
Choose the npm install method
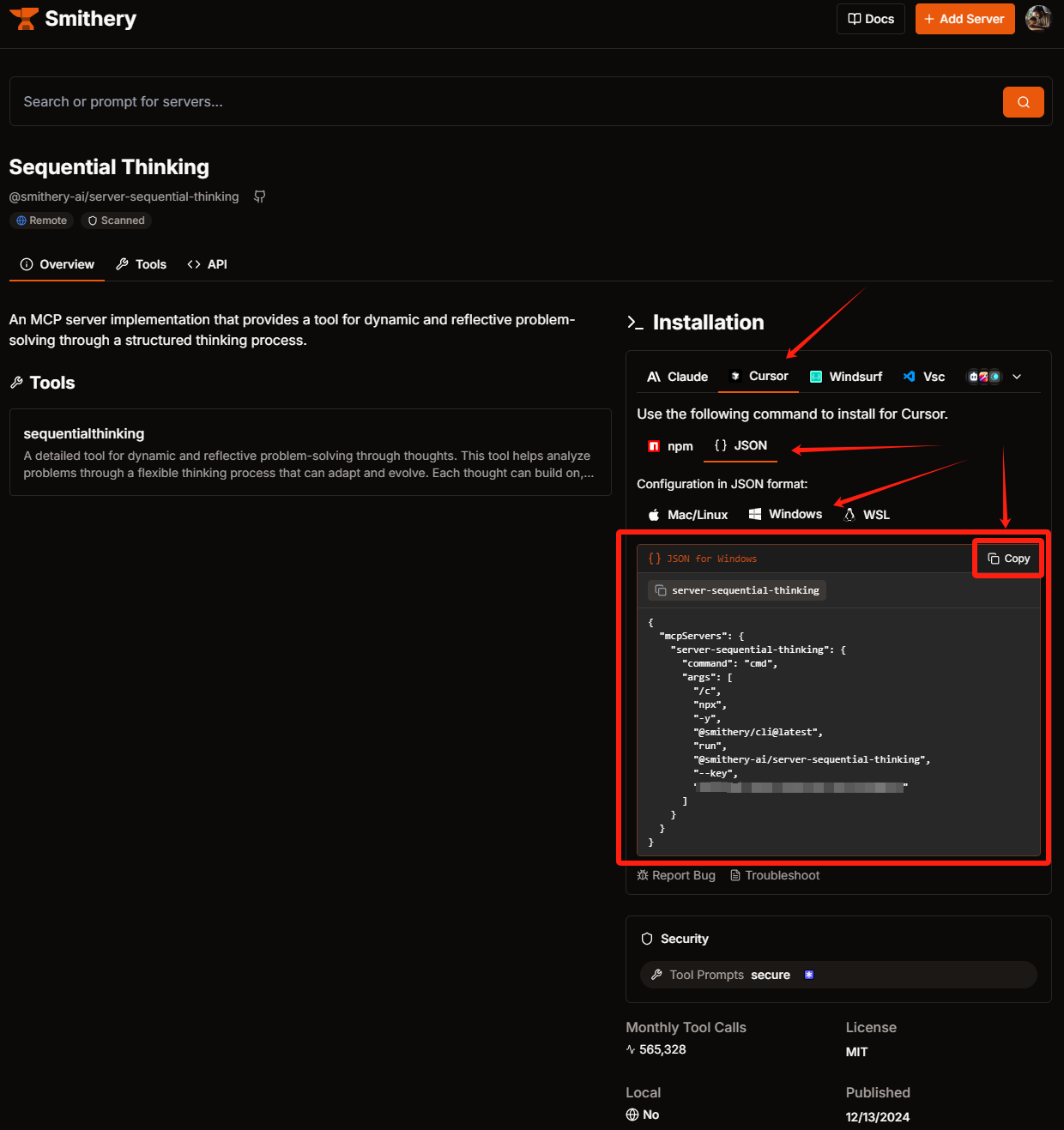(x=670, y=446)
